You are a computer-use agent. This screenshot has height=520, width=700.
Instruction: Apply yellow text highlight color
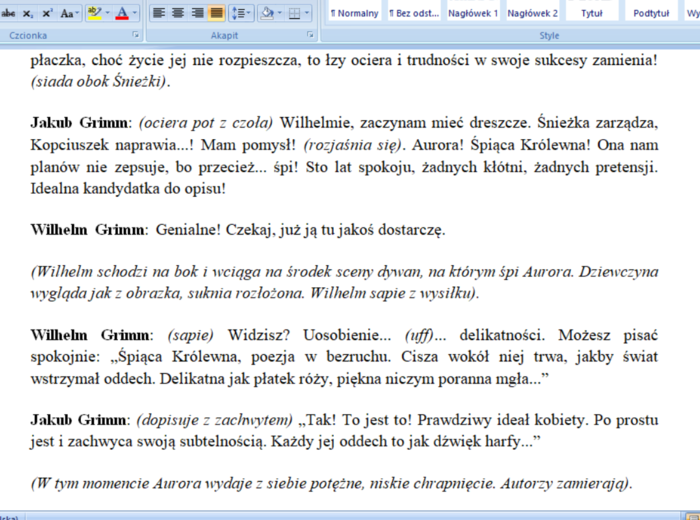94,13
